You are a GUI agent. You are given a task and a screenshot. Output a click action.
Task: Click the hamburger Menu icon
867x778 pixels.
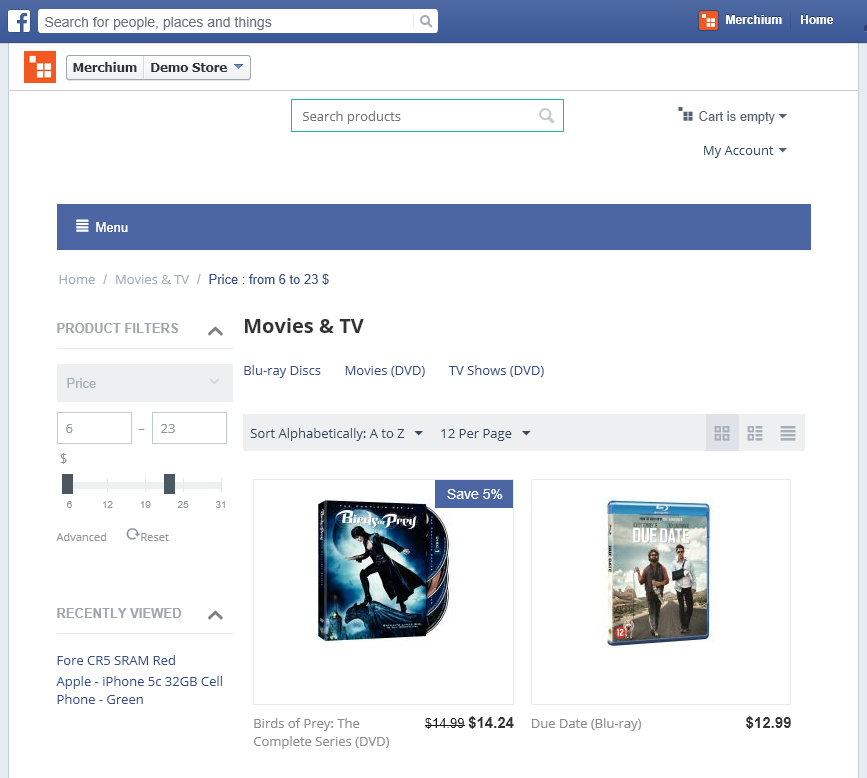point(82,226)
